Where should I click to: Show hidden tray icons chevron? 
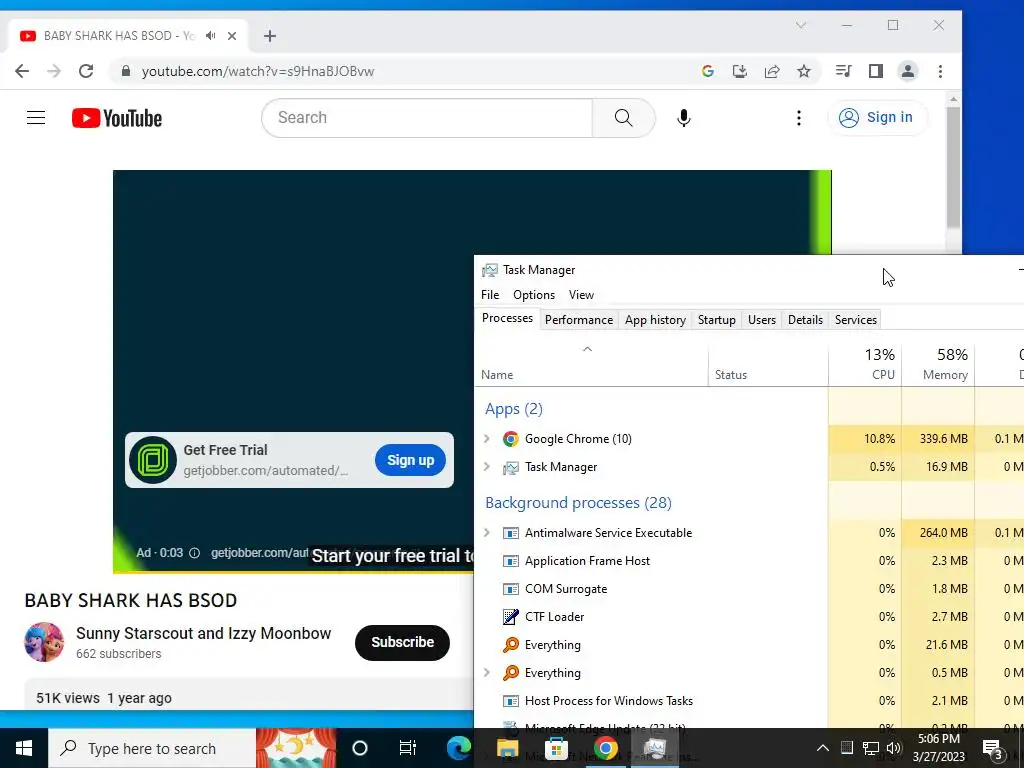(823, 748)
